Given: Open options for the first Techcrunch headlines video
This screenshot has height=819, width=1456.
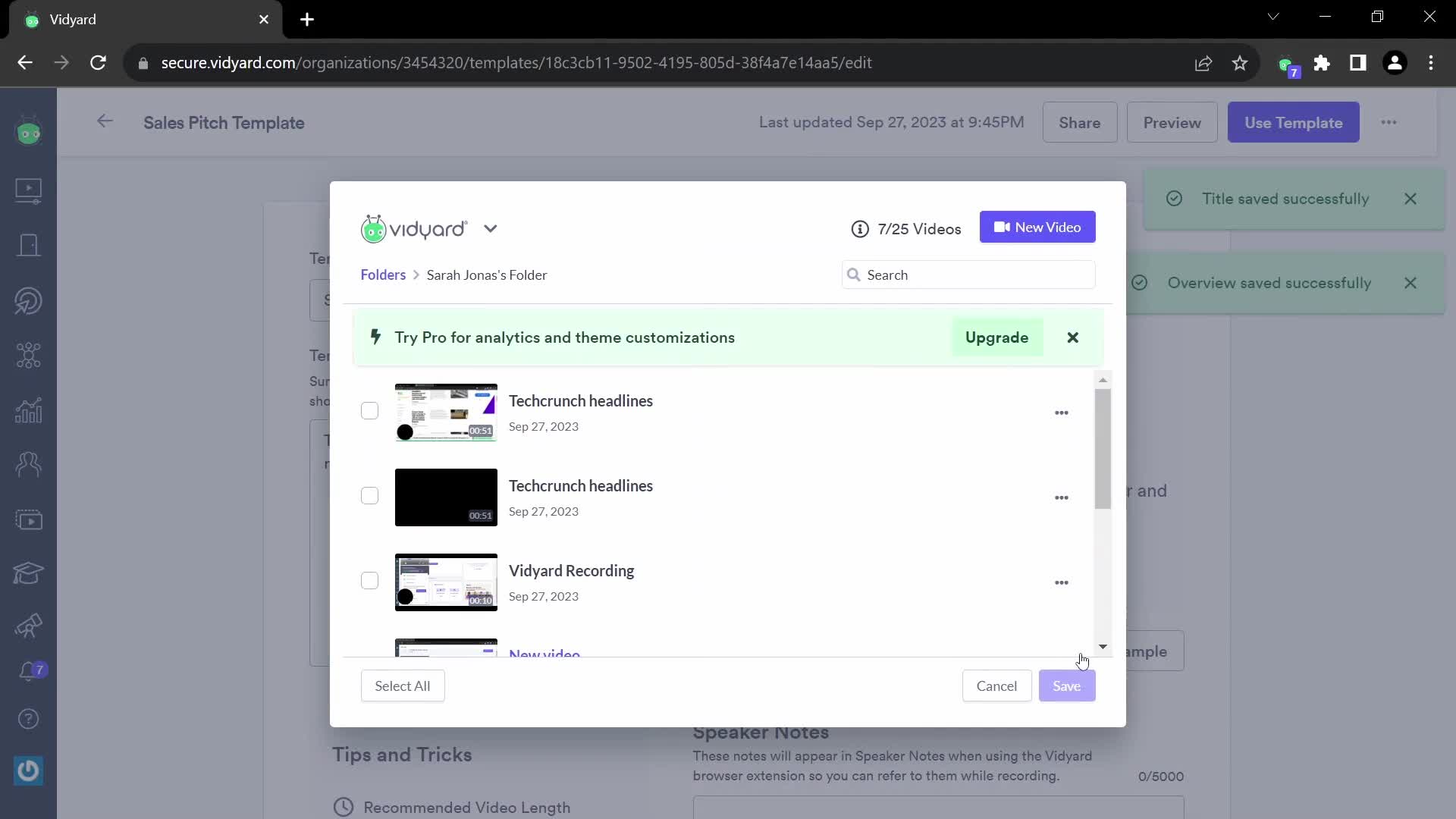Looking at the screenshot, I should 1061,413.
